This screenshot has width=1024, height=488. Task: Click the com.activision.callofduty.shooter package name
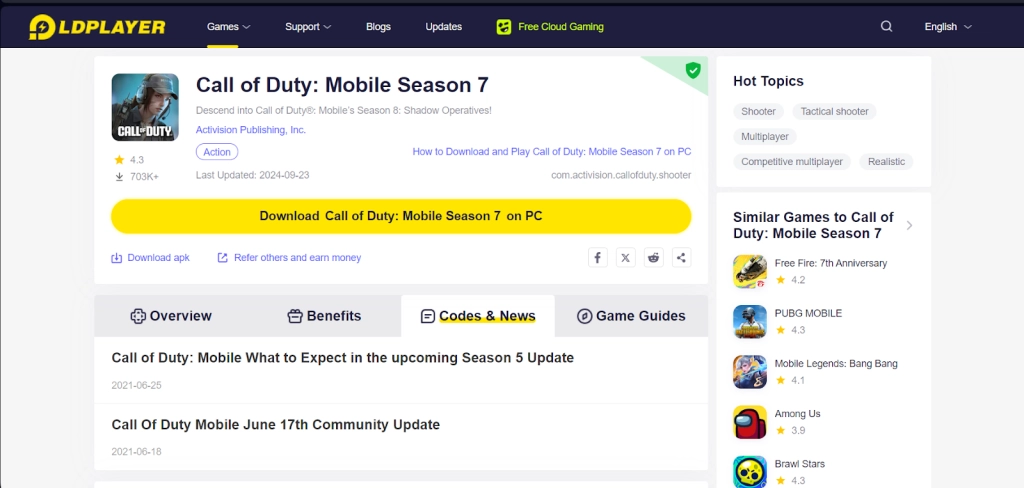(621, 175)
